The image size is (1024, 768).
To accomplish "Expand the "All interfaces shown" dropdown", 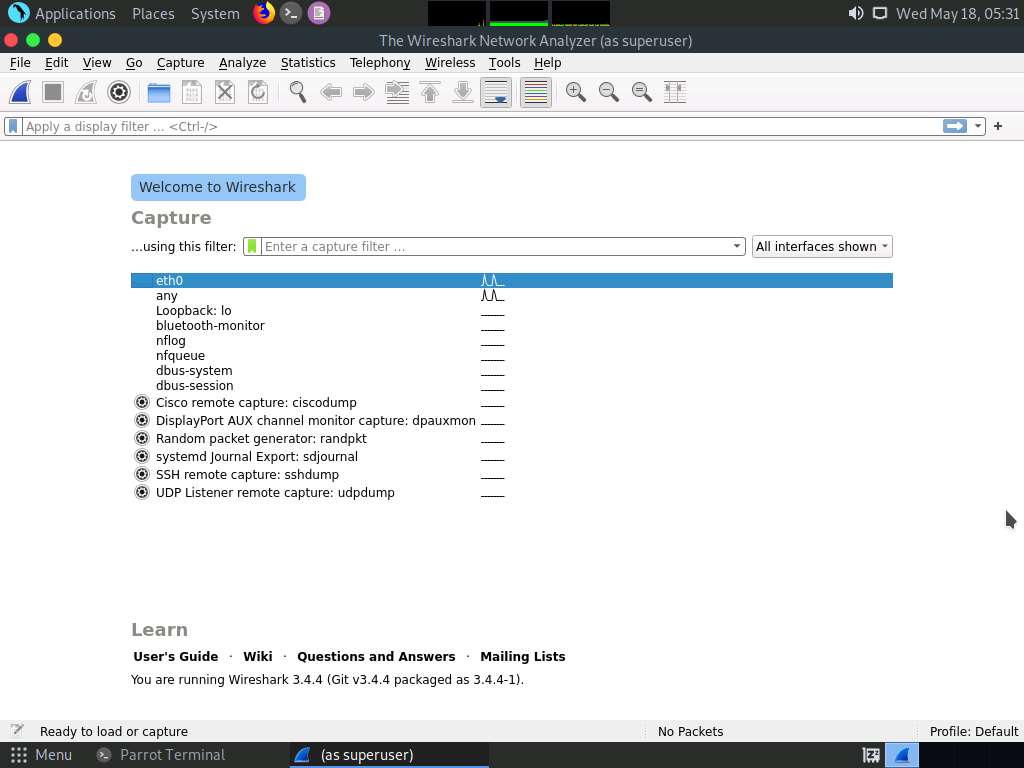I will click(x=821, y=246).
